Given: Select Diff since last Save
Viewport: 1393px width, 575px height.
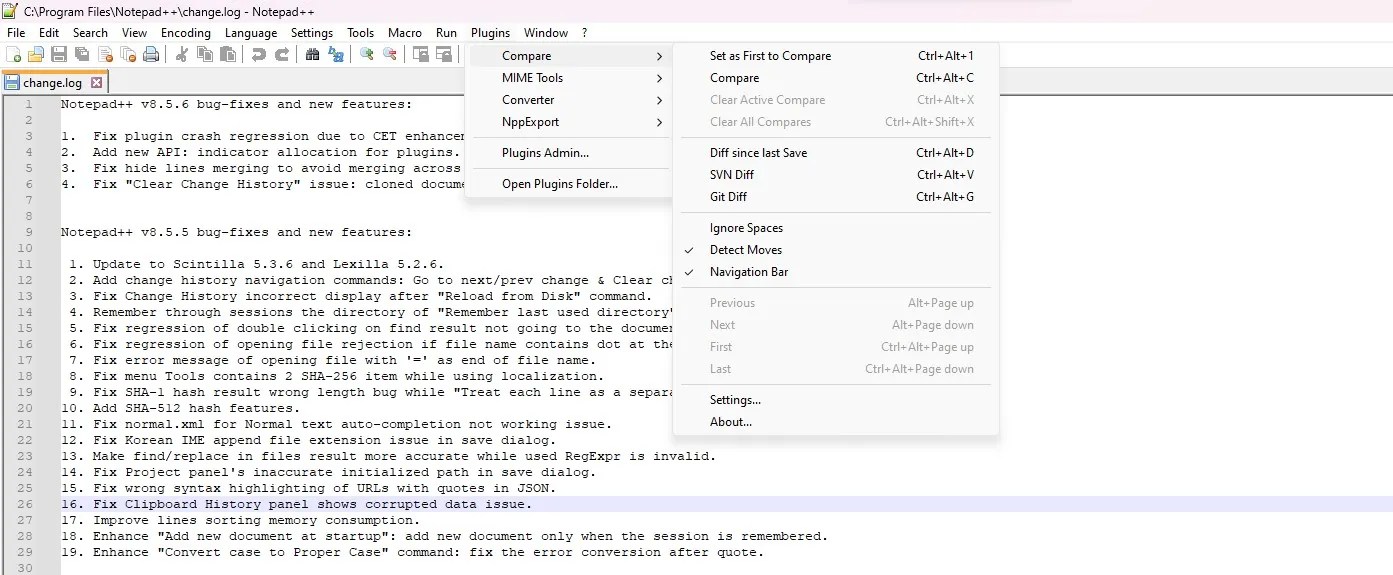Looking at the screenshot, I should [x=835, y=153].
